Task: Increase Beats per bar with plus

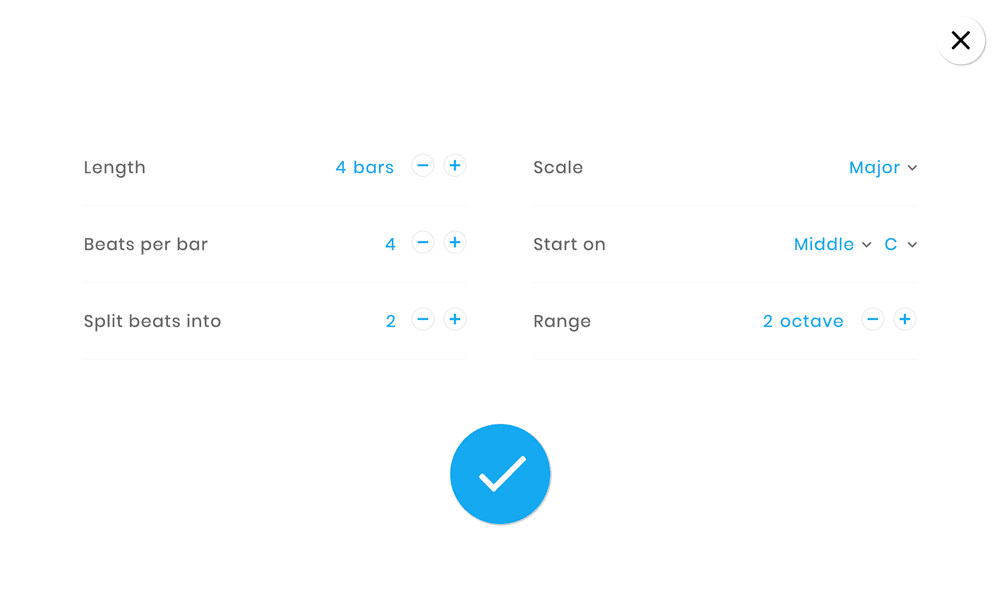Action: tap(455, 243)
